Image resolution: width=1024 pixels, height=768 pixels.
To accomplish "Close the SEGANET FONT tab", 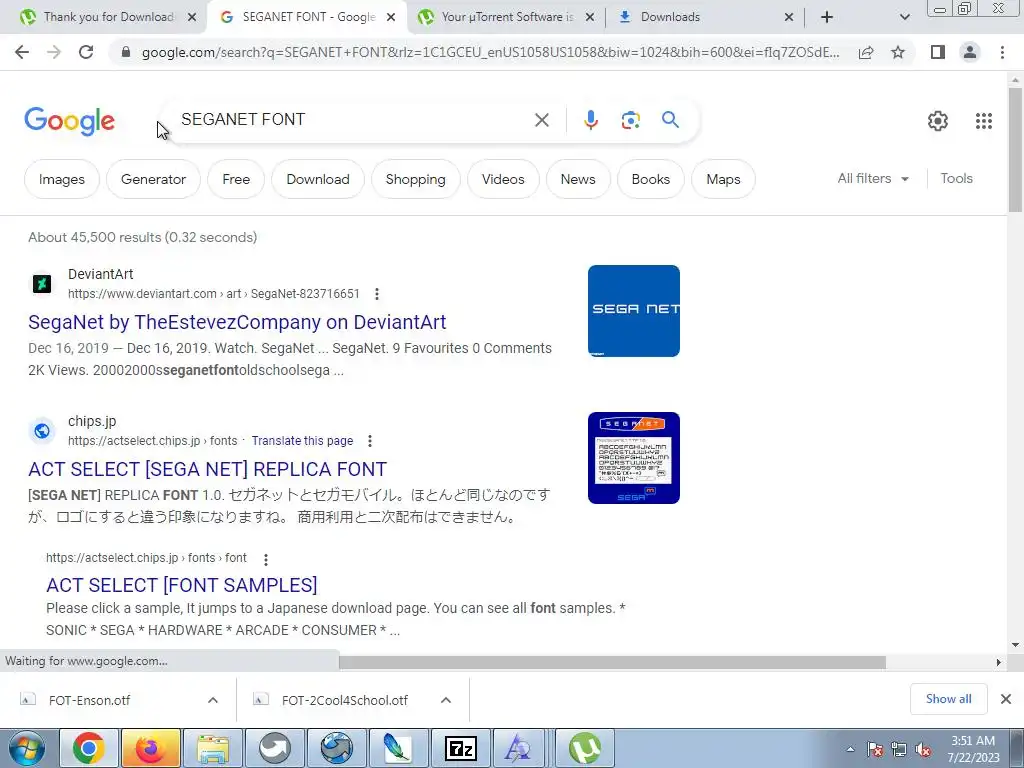I will [391, 17].
